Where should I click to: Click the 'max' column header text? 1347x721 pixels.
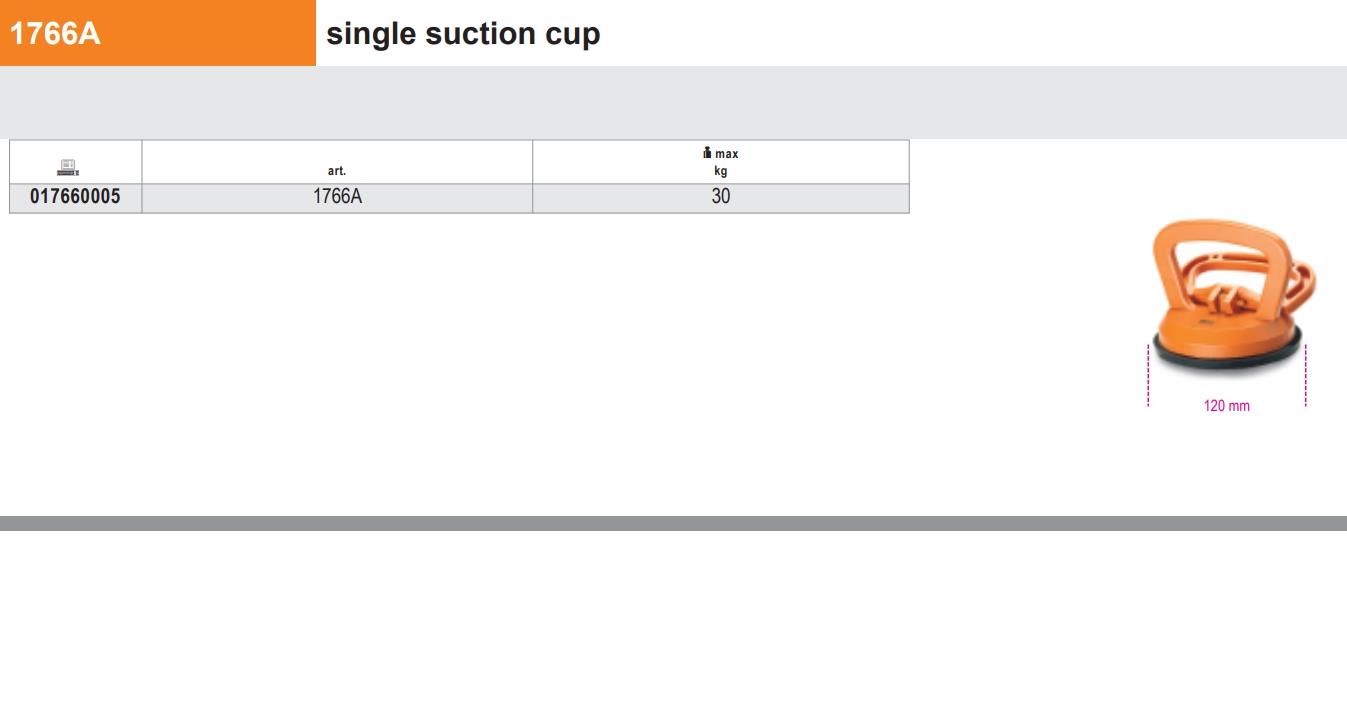(x=727, y=154)
